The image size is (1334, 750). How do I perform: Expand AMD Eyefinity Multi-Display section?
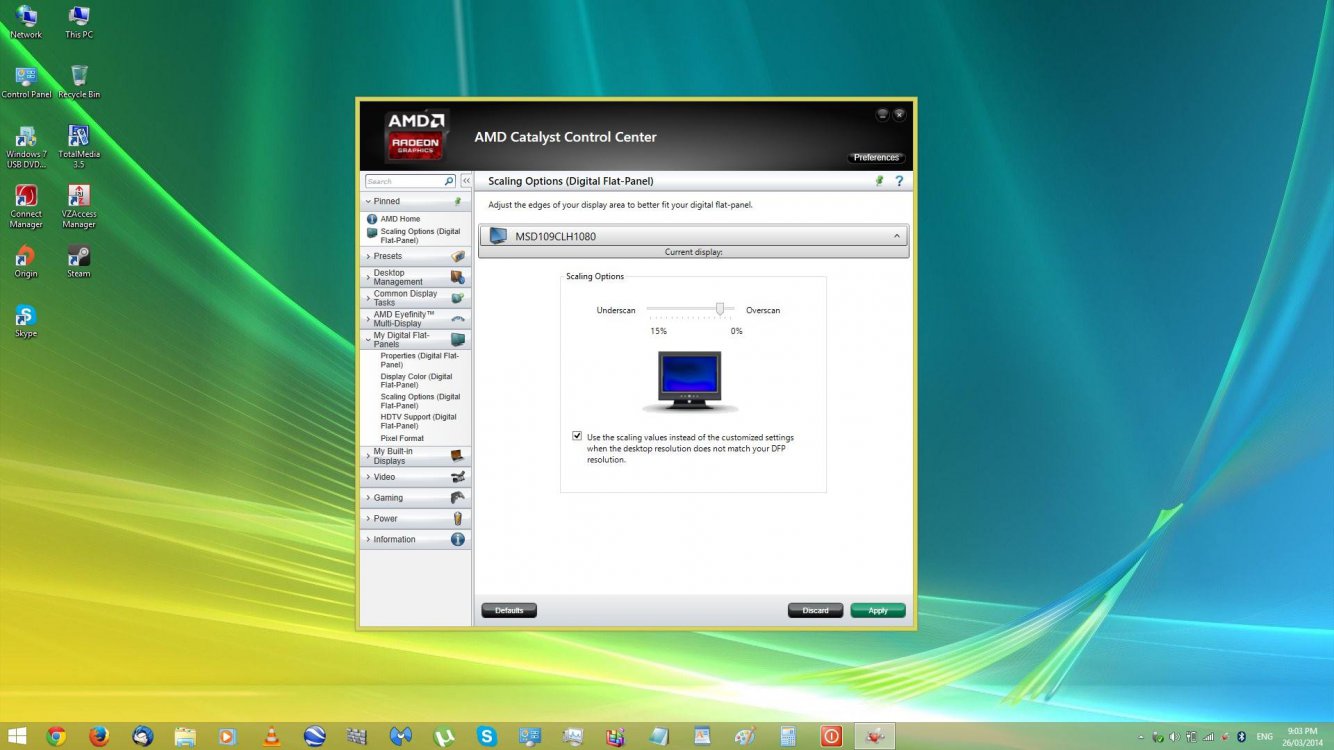pos(415,319)
